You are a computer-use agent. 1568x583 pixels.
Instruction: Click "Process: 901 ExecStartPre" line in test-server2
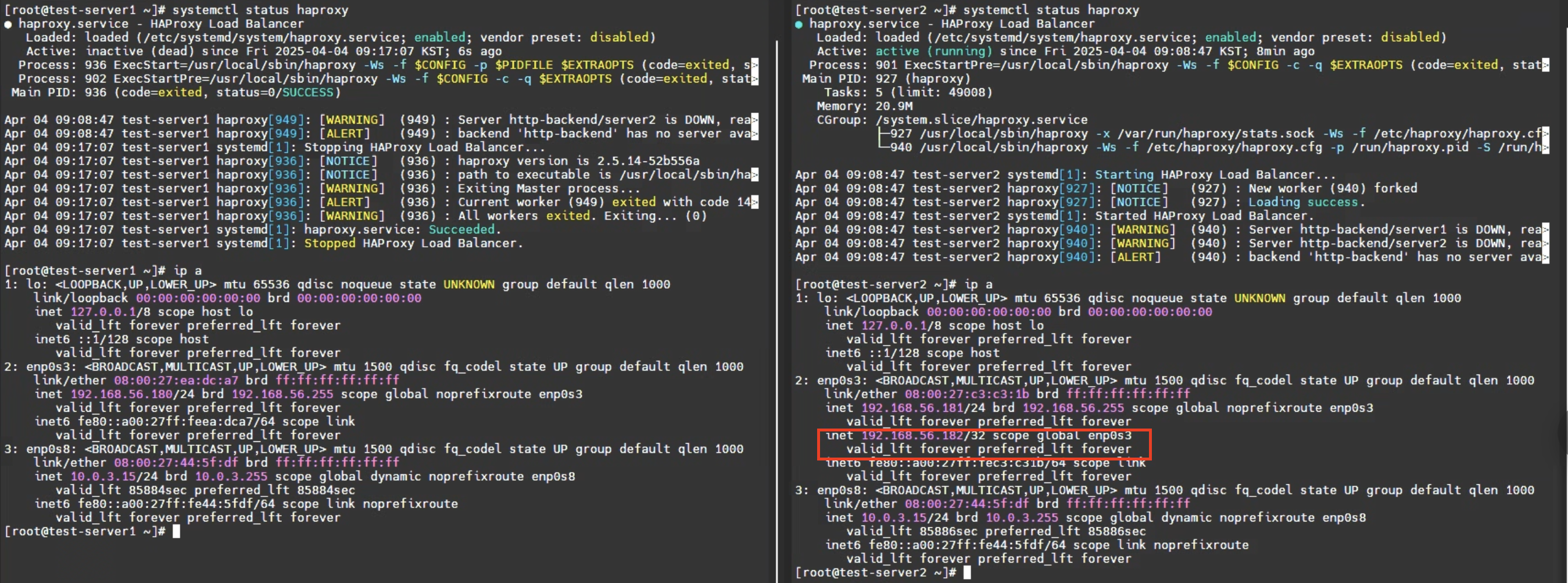pos(1179,65)
